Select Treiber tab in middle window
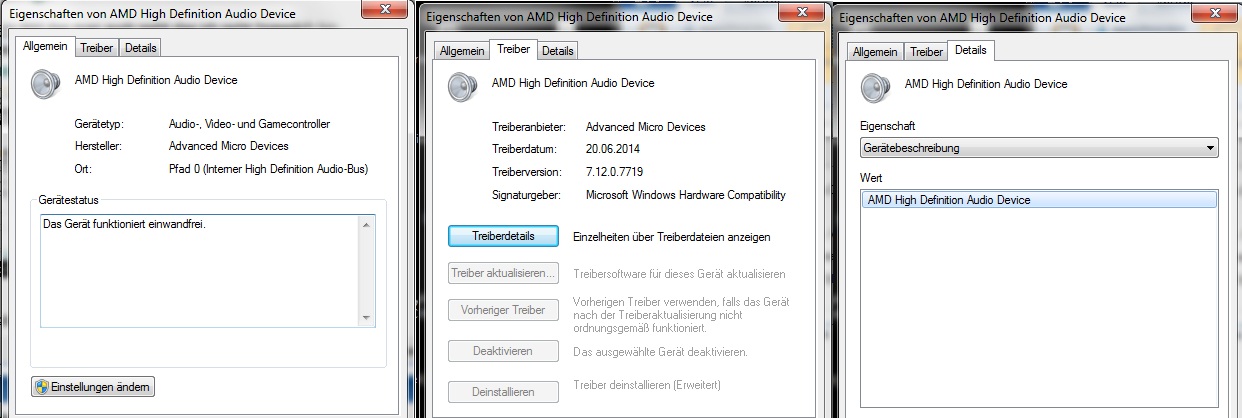 pos(513,49)
